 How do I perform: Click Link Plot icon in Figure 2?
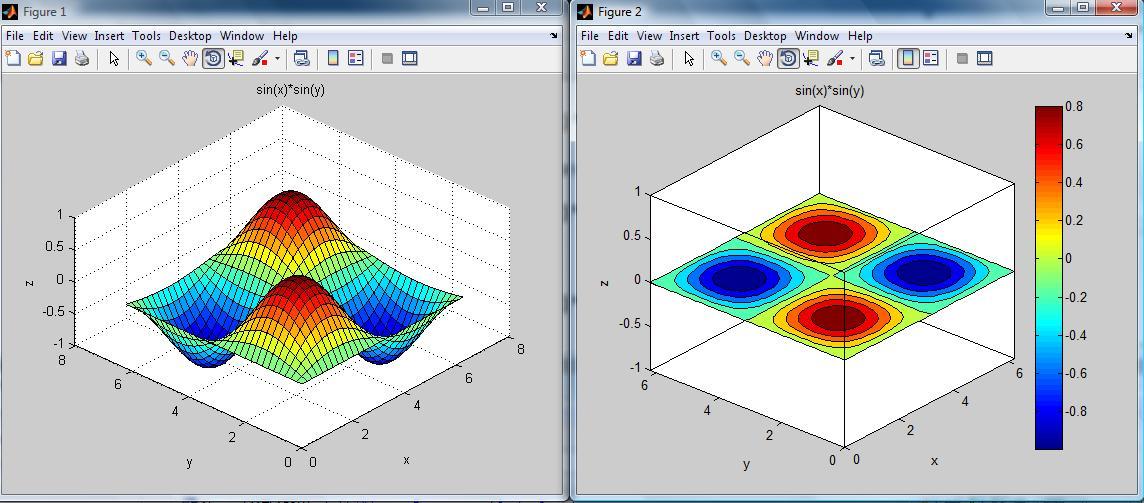(x=877, y=59)
